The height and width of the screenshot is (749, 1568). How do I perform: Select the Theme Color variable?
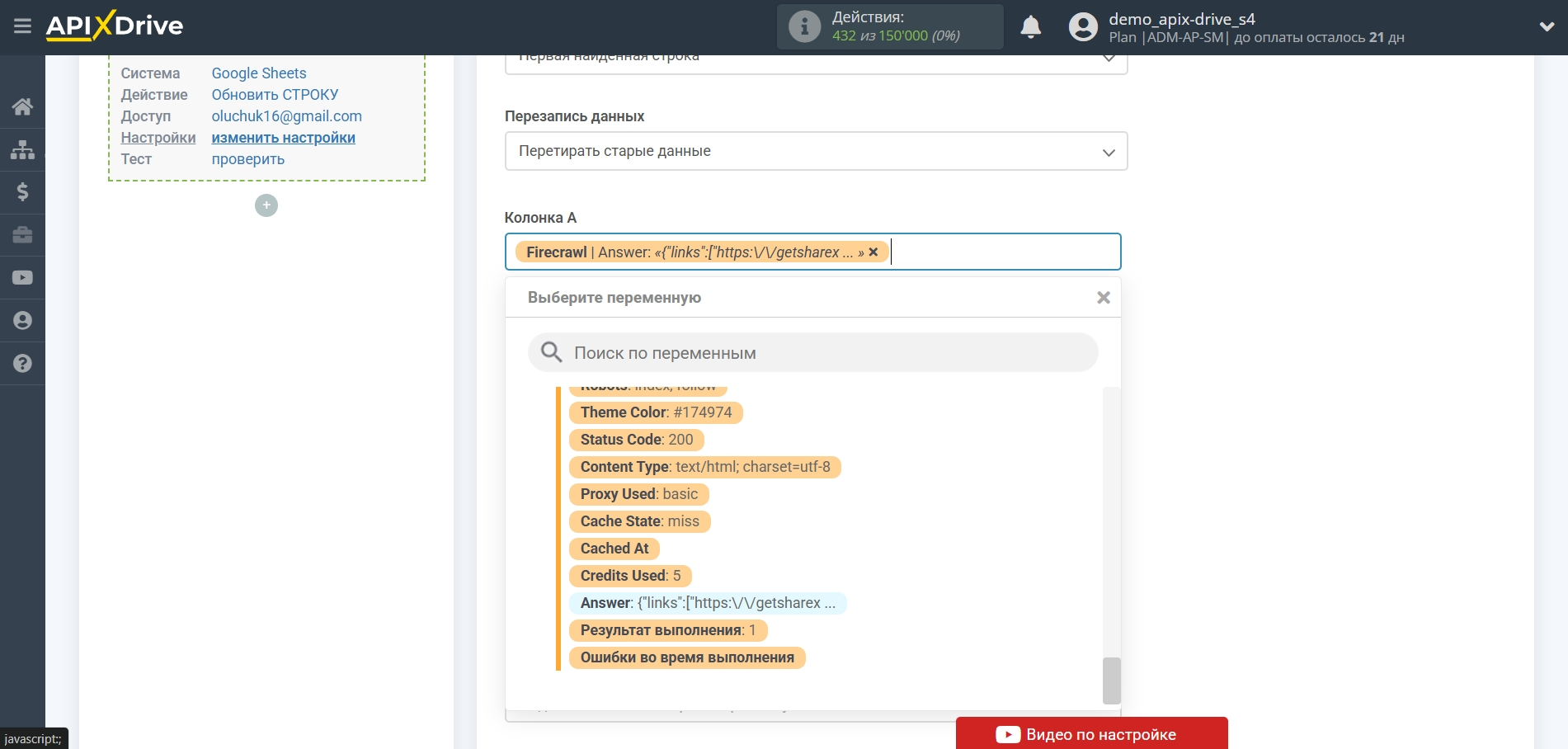coord(656,412)
